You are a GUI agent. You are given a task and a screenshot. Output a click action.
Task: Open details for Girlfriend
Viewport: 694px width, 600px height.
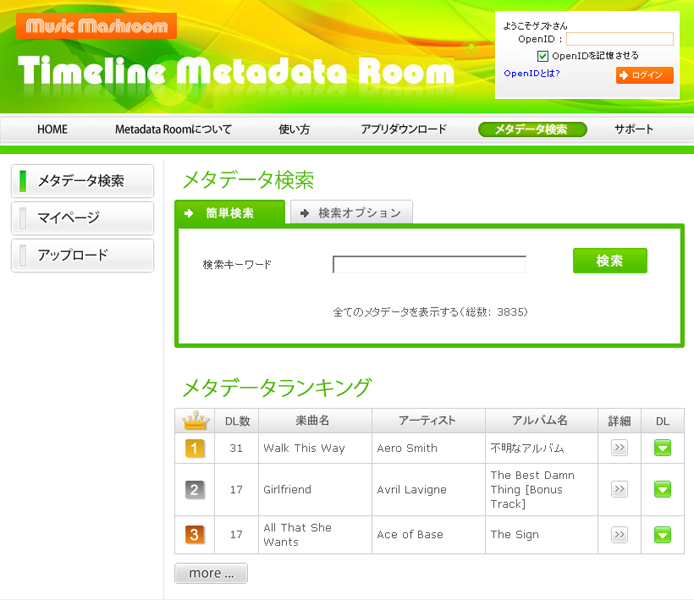(x=619, y=489)
